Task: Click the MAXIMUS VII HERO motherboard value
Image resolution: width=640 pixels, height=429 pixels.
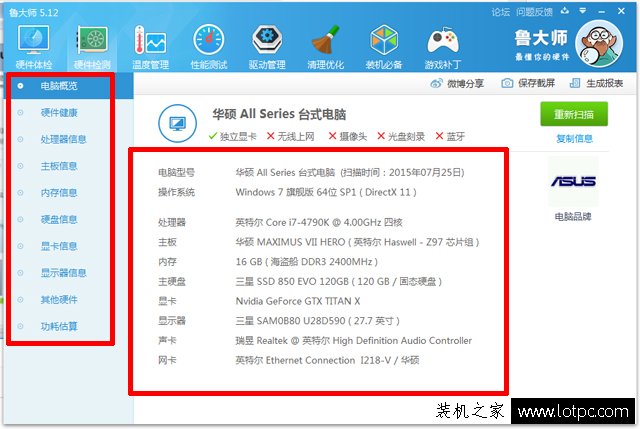Action: (x=357, y=242)
